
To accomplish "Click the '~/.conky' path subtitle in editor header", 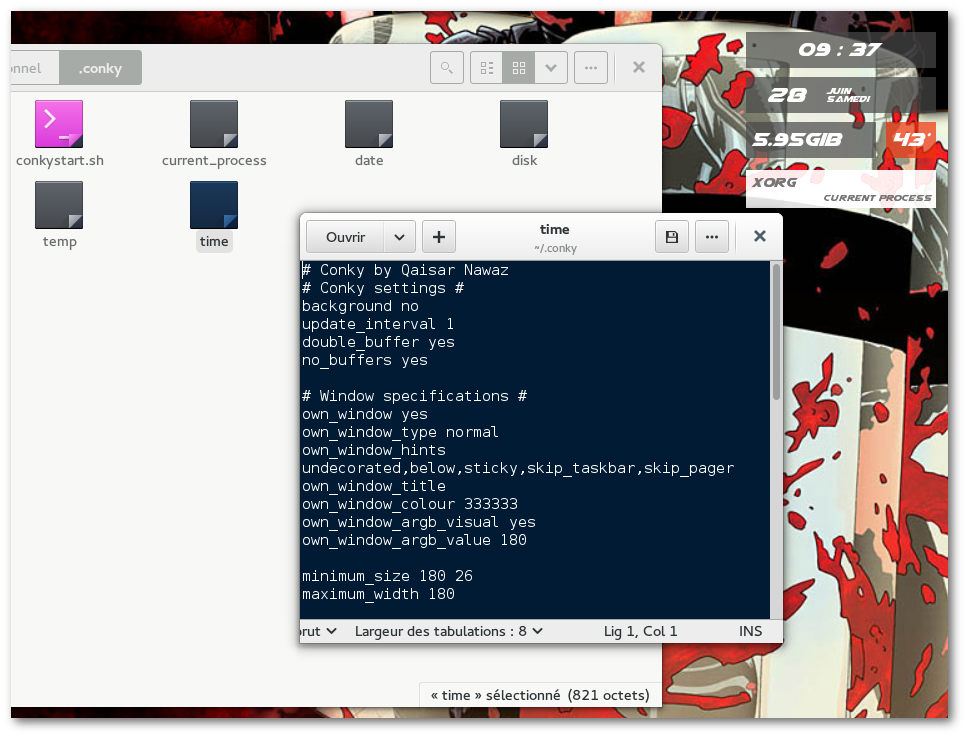I will [x=555, y=248].
